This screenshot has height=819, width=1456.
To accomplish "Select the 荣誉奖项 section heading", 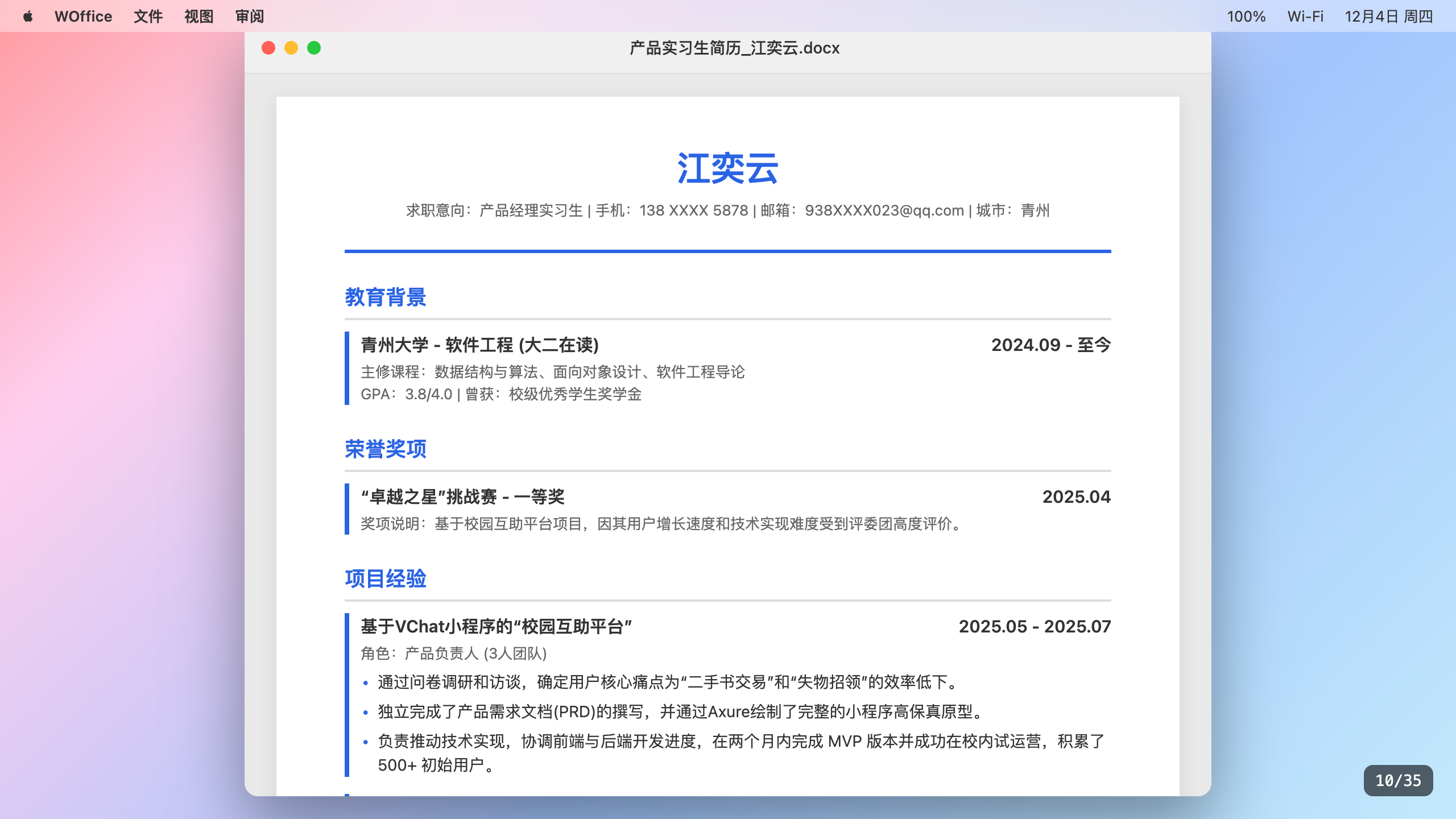I will tap(386, 449).
